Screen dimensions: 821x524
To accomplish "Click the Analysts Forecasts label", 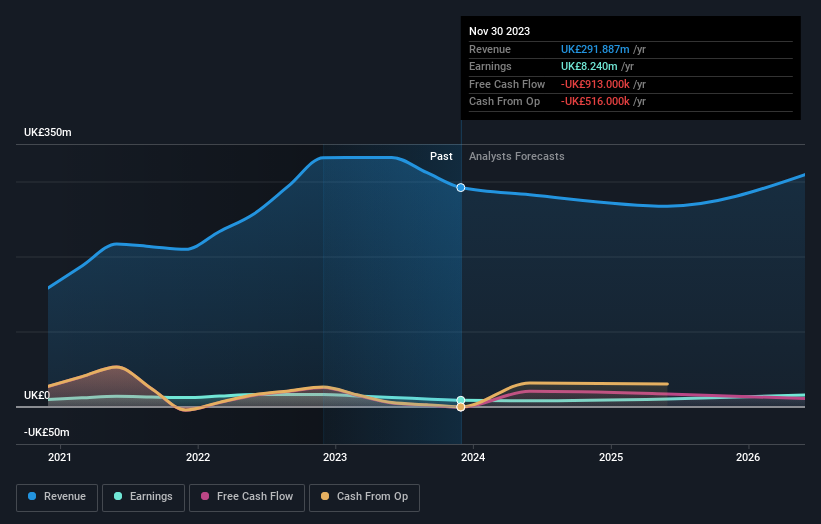I will [517, 156].
